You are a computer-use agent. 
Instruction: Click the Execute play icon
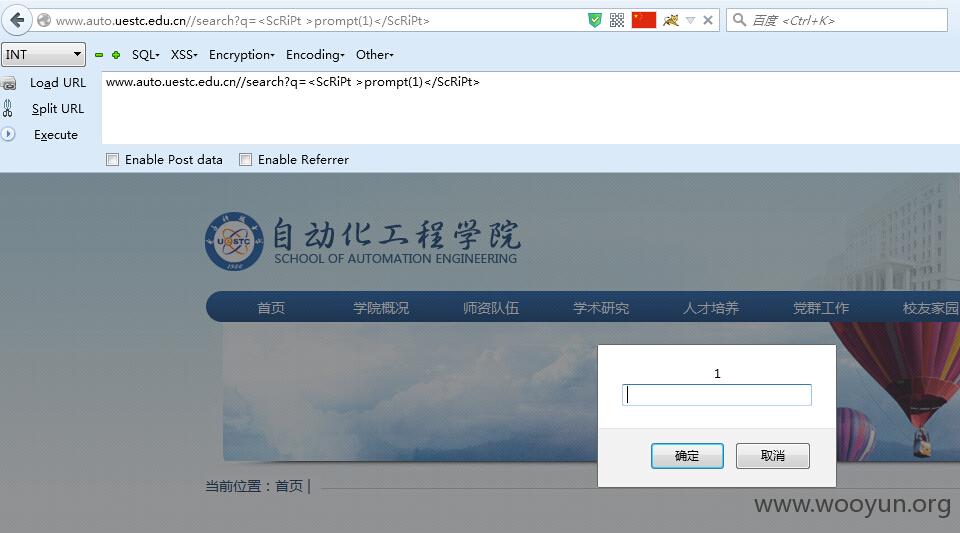(8, 134)
